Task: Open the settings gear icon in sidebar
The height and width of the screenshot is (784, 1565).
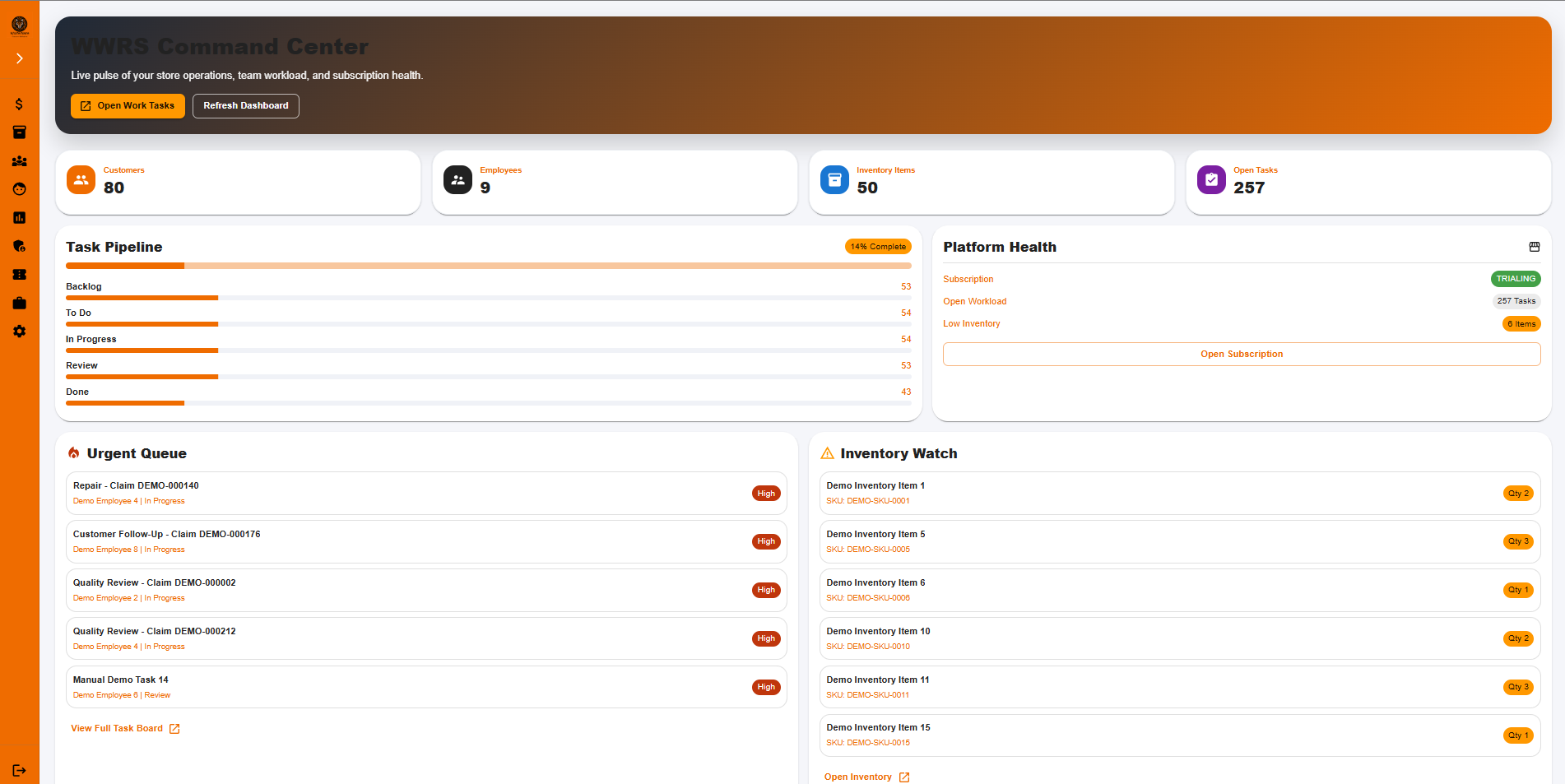Action: click(19, 331)
